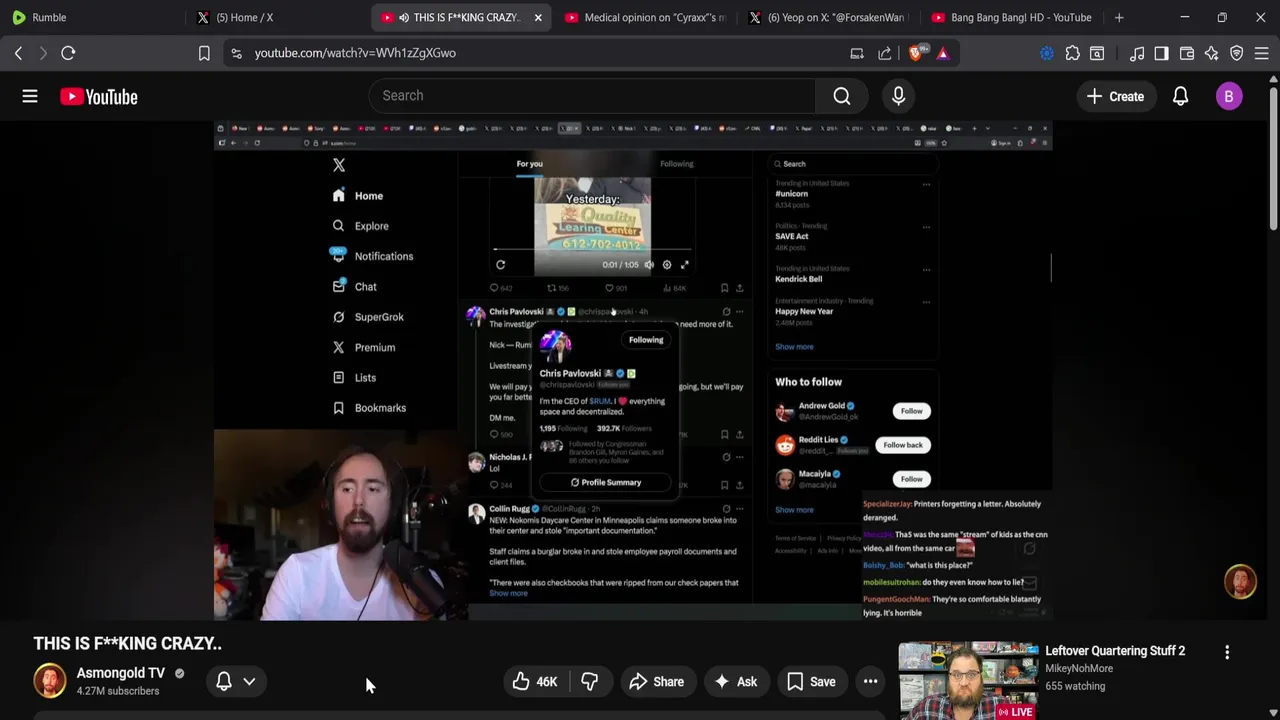Go to YouTube home via logo
Viewport: 1280px width, 720px height.
(x=98, y=97)
